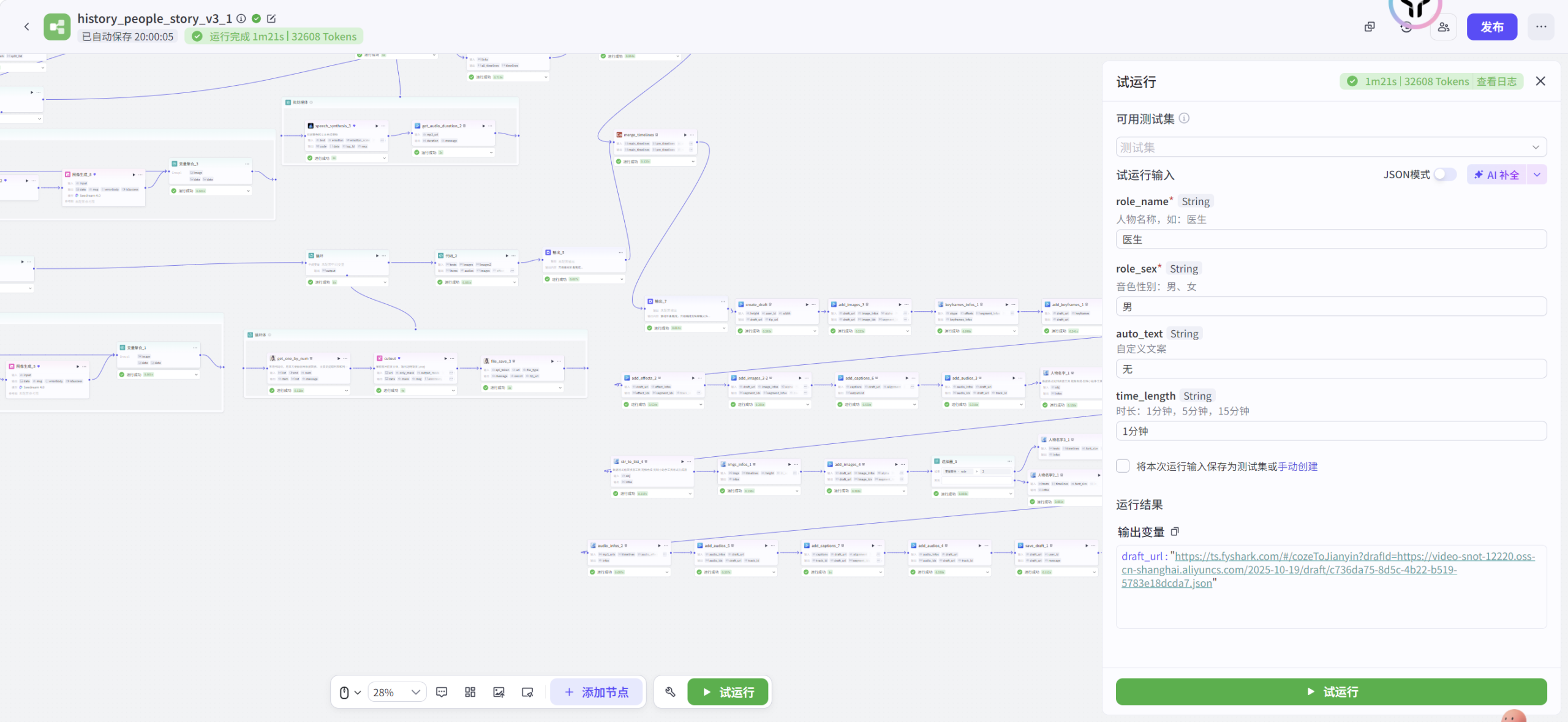Screen dimensions: 1568x722
Task: Click the auto-layout grid icon
Action: (470, 692)
